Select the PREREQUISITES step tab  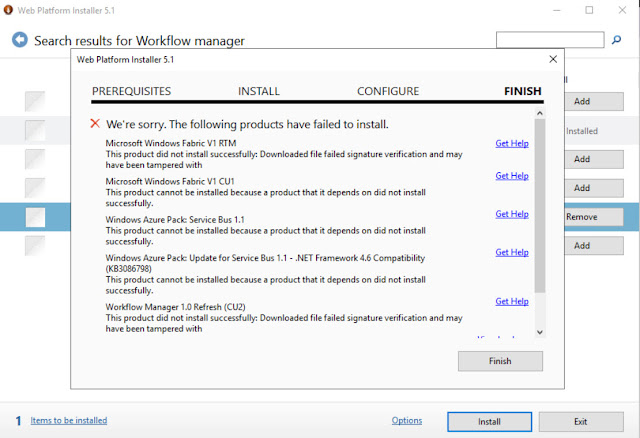coord(131,91)
